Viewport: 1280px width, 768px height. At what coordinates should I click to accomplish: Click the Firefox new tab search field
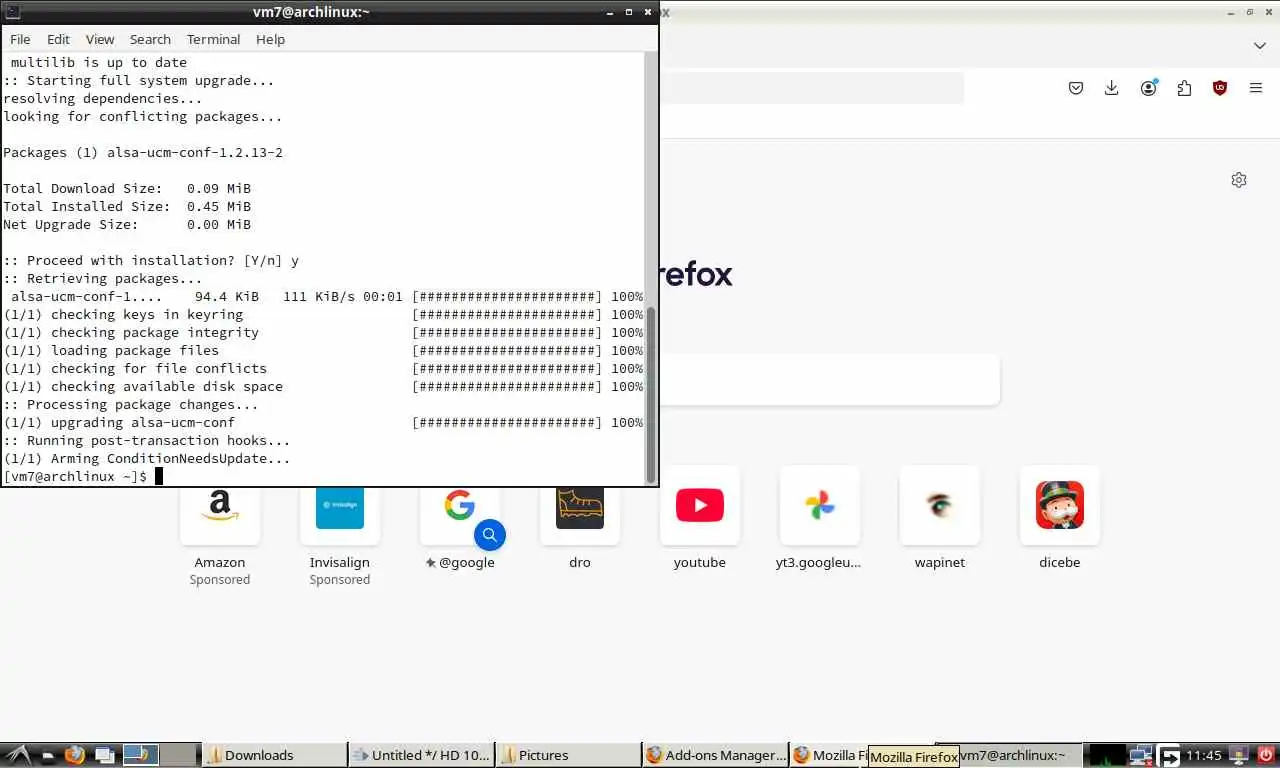tap(829, 380)
